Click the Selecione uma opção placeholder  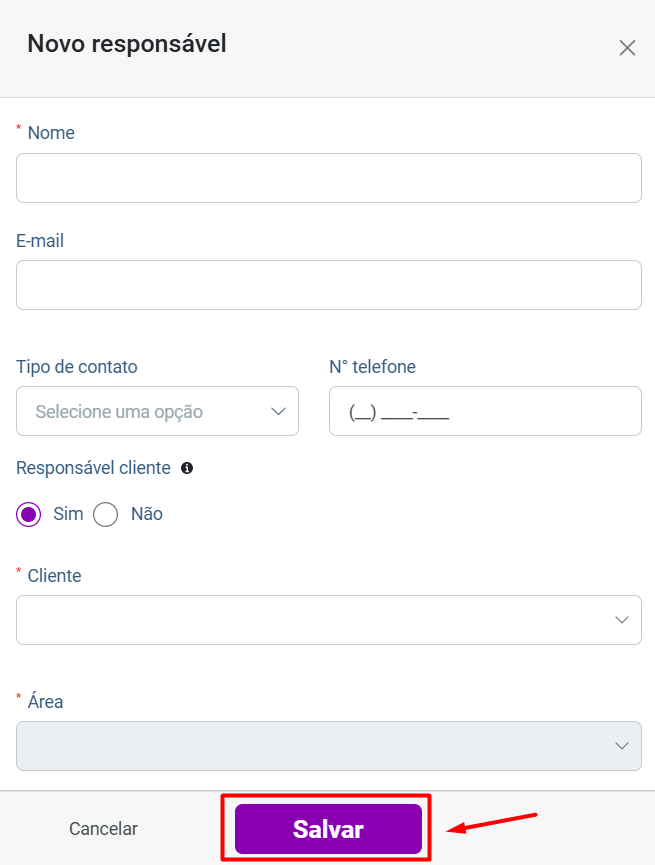[119, 412]
